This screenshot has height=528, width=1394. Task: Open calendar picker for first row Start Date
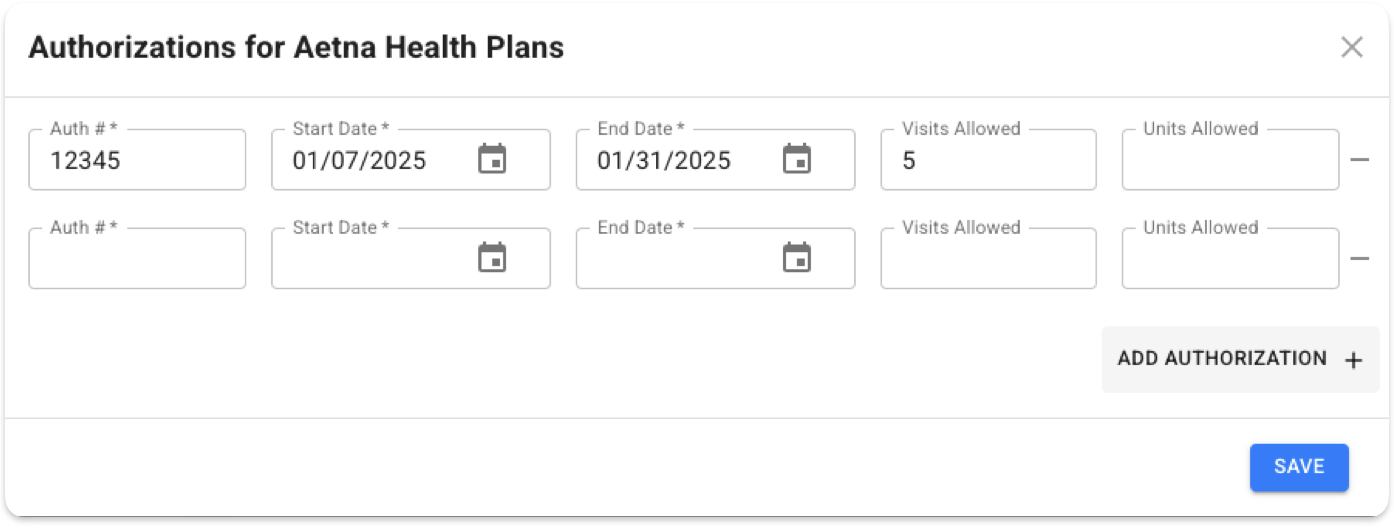(x=492, y=159)
